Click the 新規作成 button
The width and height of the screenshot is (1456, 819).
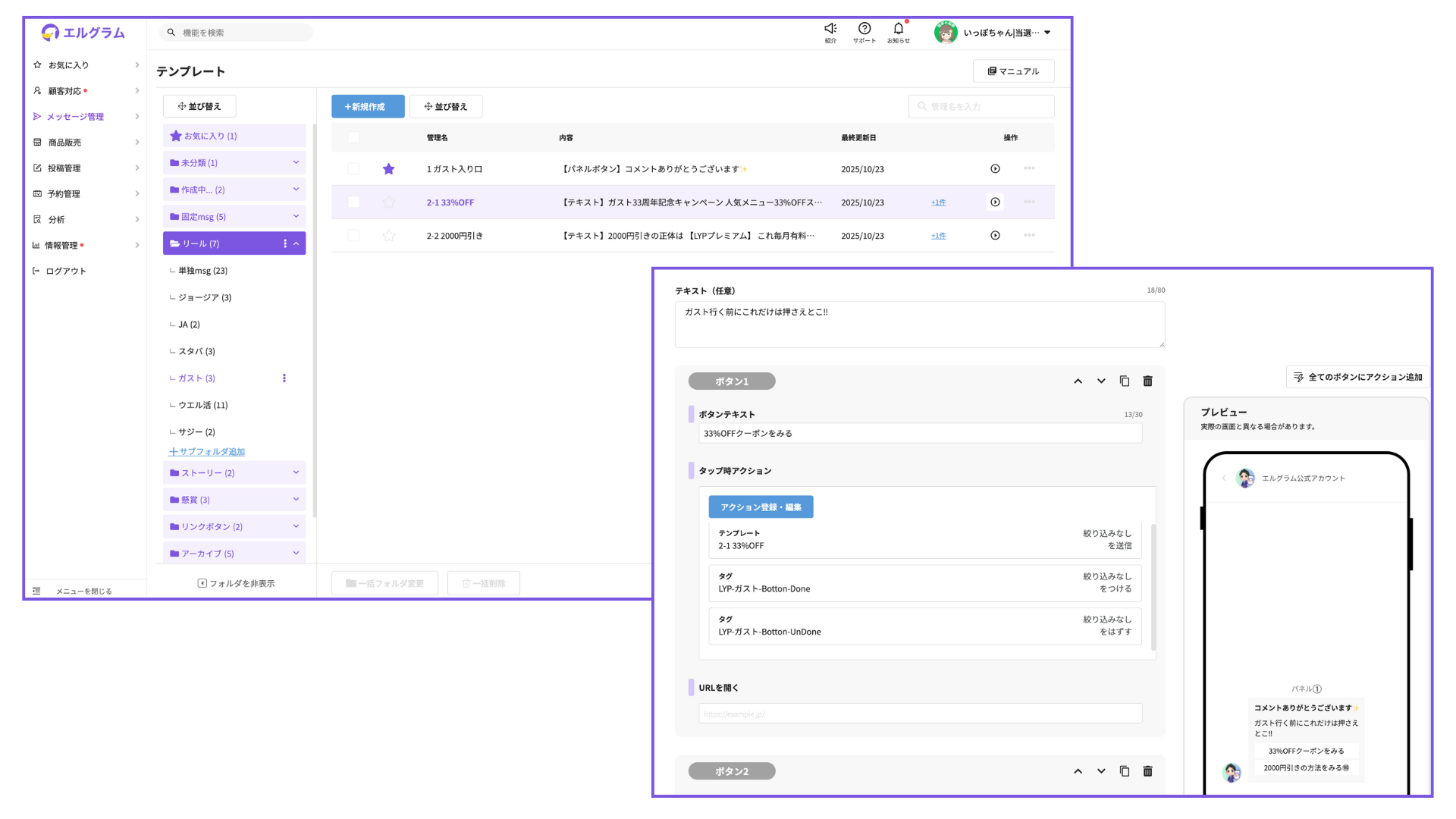[x=367, y=107]
